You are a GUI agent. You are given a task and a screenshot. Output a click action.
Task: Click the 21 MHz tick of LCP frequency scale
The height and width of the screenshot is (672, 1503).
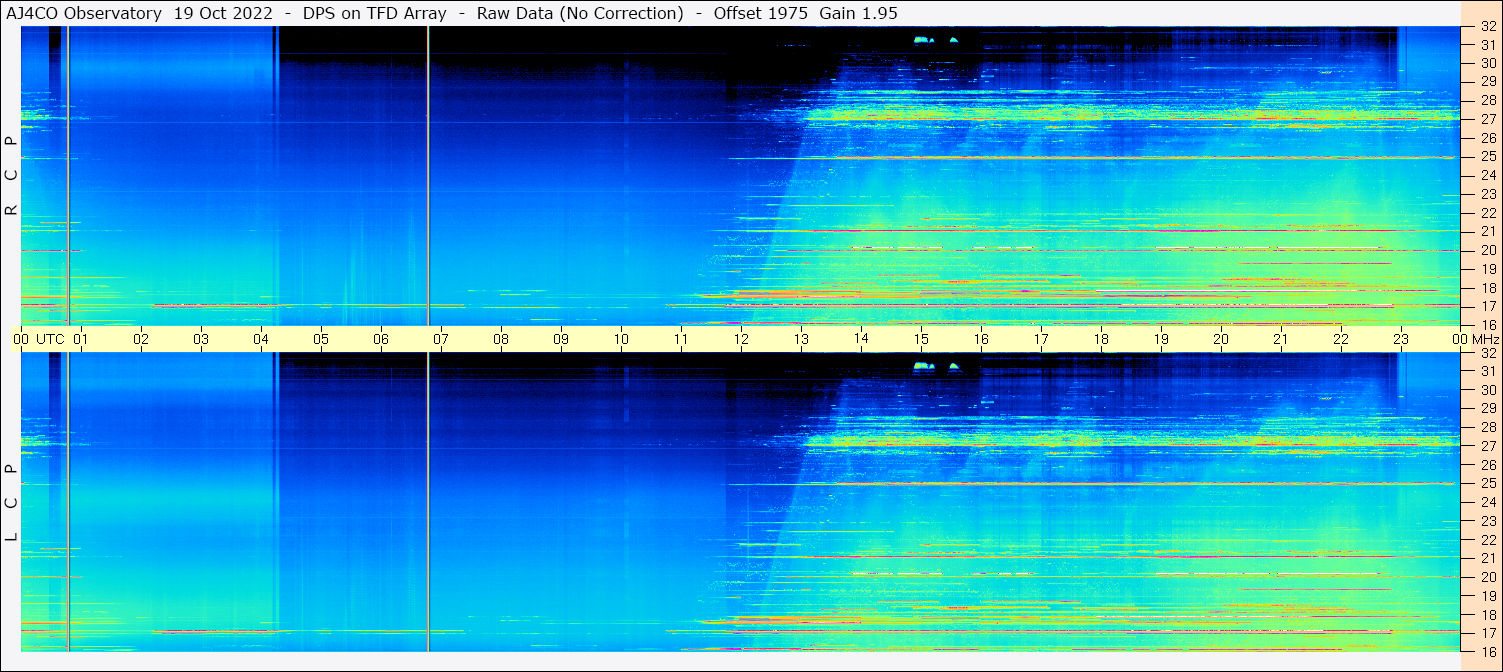pyautogui.click(x=1487, y=558)
